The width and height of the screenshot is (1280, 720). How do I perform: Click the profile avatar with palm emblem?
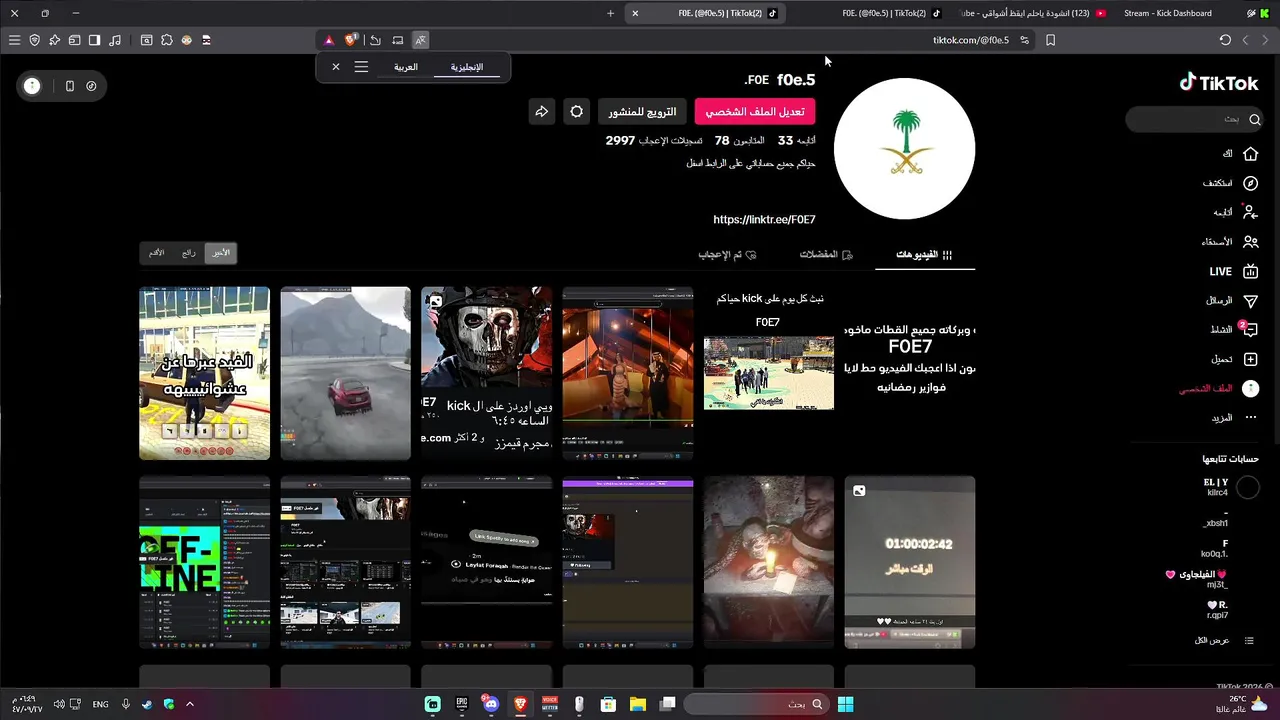[904, 148]
